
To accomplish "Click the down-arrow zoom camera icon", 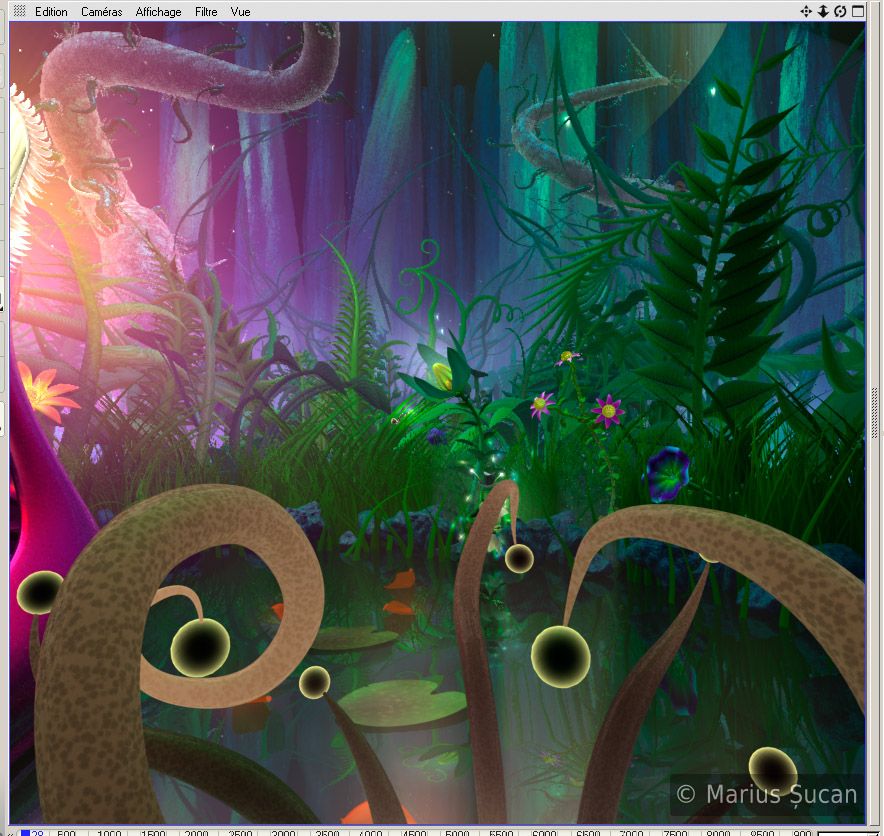I will tap(823, 12).
